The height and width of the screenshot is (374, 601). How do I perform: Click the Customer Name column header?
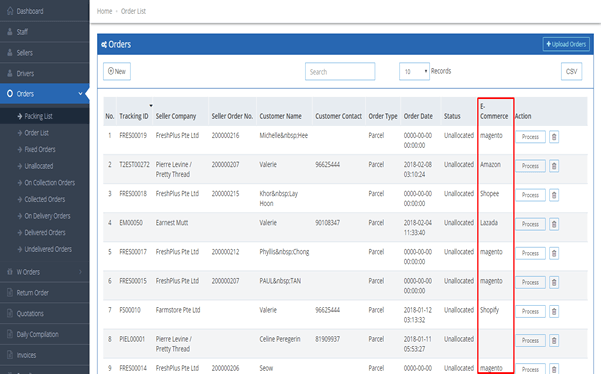coord(280,116)
